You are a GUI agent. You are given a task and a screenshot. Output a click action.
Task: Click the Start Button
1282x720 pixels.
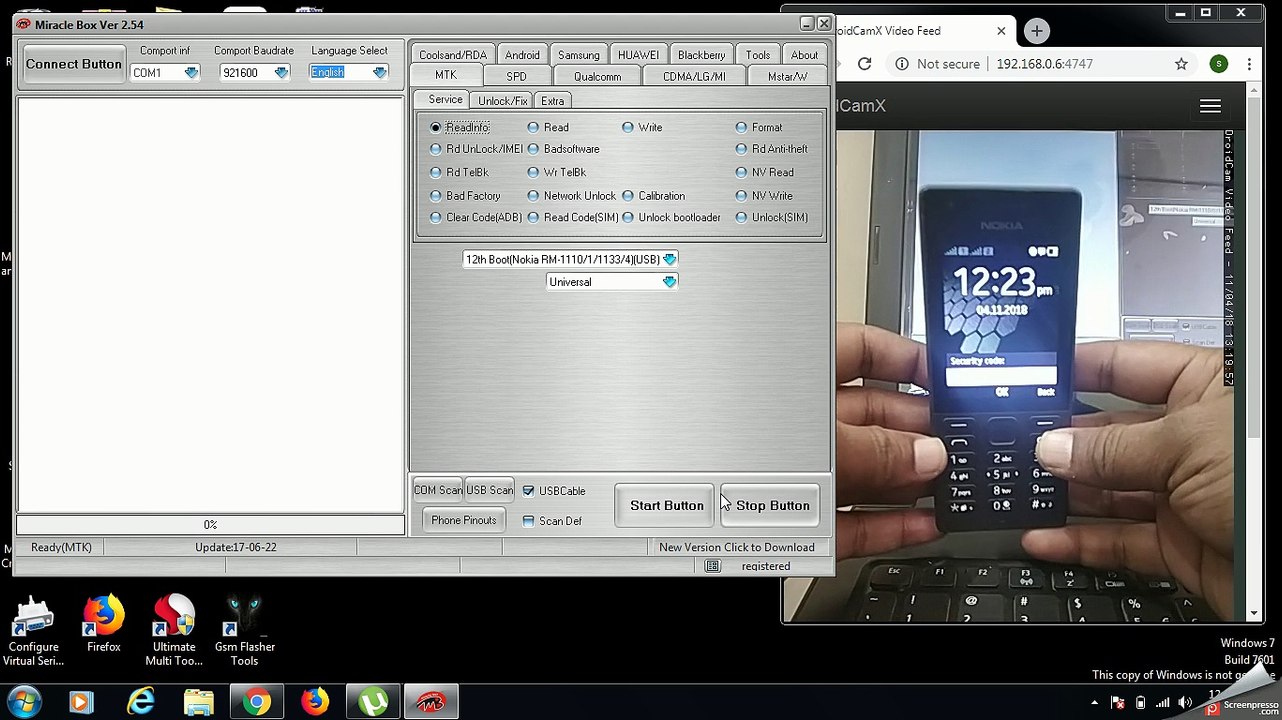pyautogui.click(x=666, y=506)
